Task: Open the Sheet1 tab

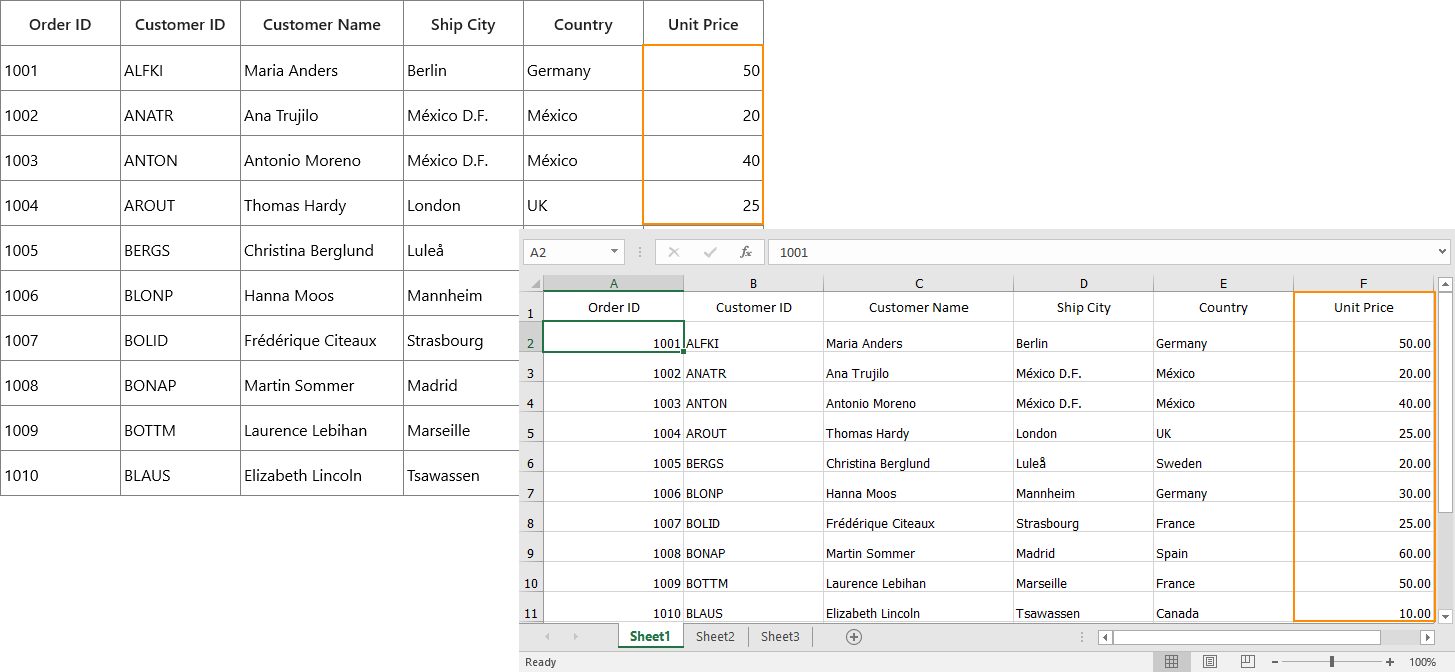Action: click(650, 636)
